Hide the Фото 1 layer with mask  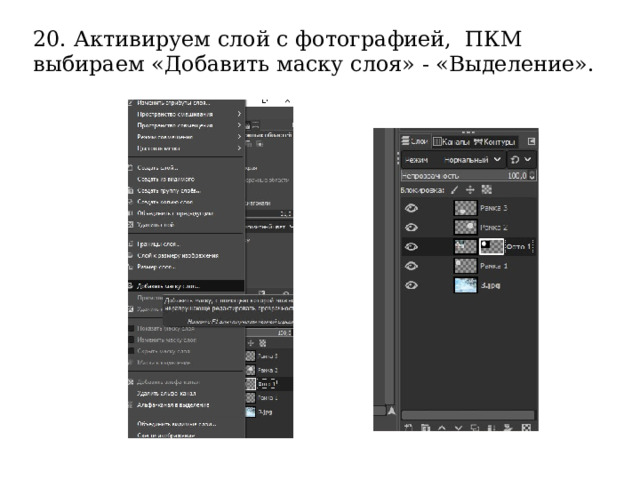tap(411, 247)
